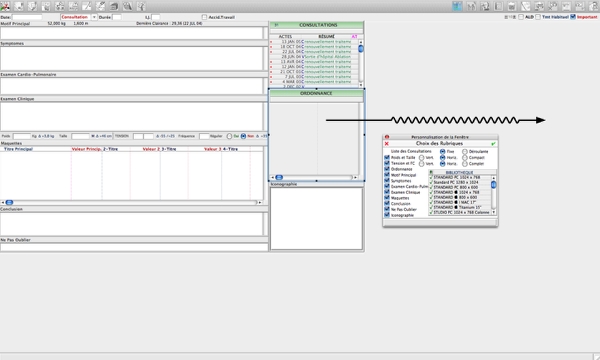Uncheck the Ne Pas Oublier rubrique checkbox
The image size is (600, 360).
coord(387,209)
